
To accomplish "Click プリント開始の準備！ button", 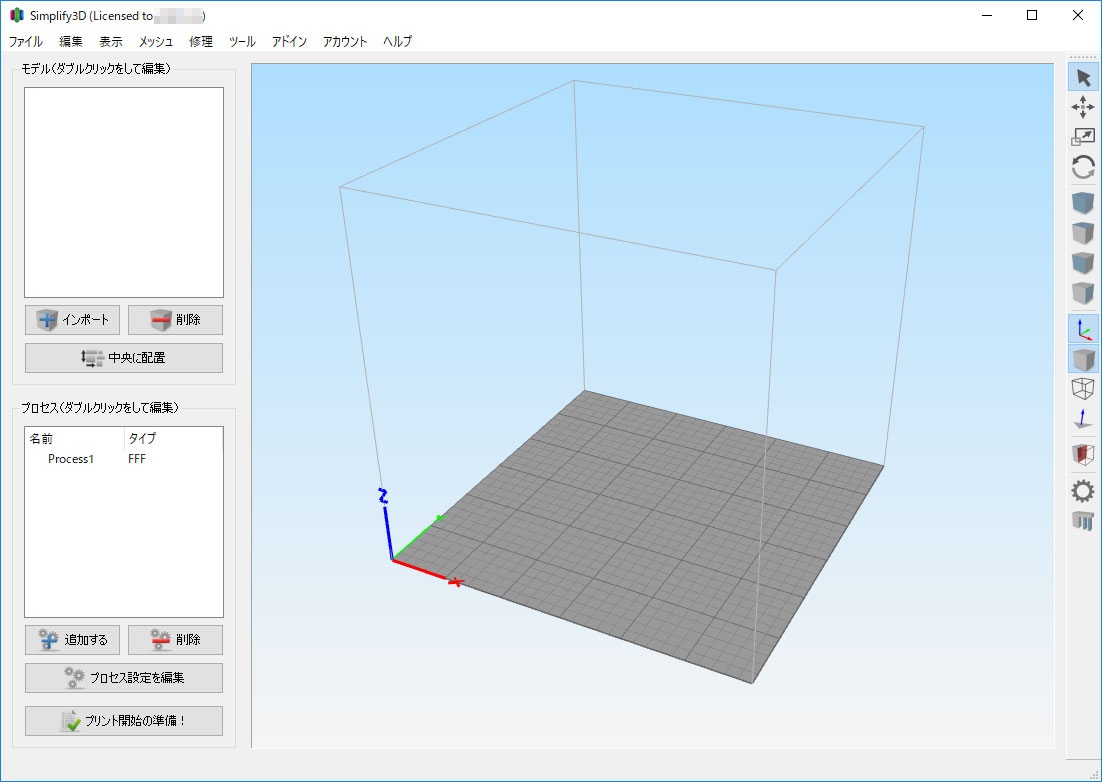I will point(124,721).
